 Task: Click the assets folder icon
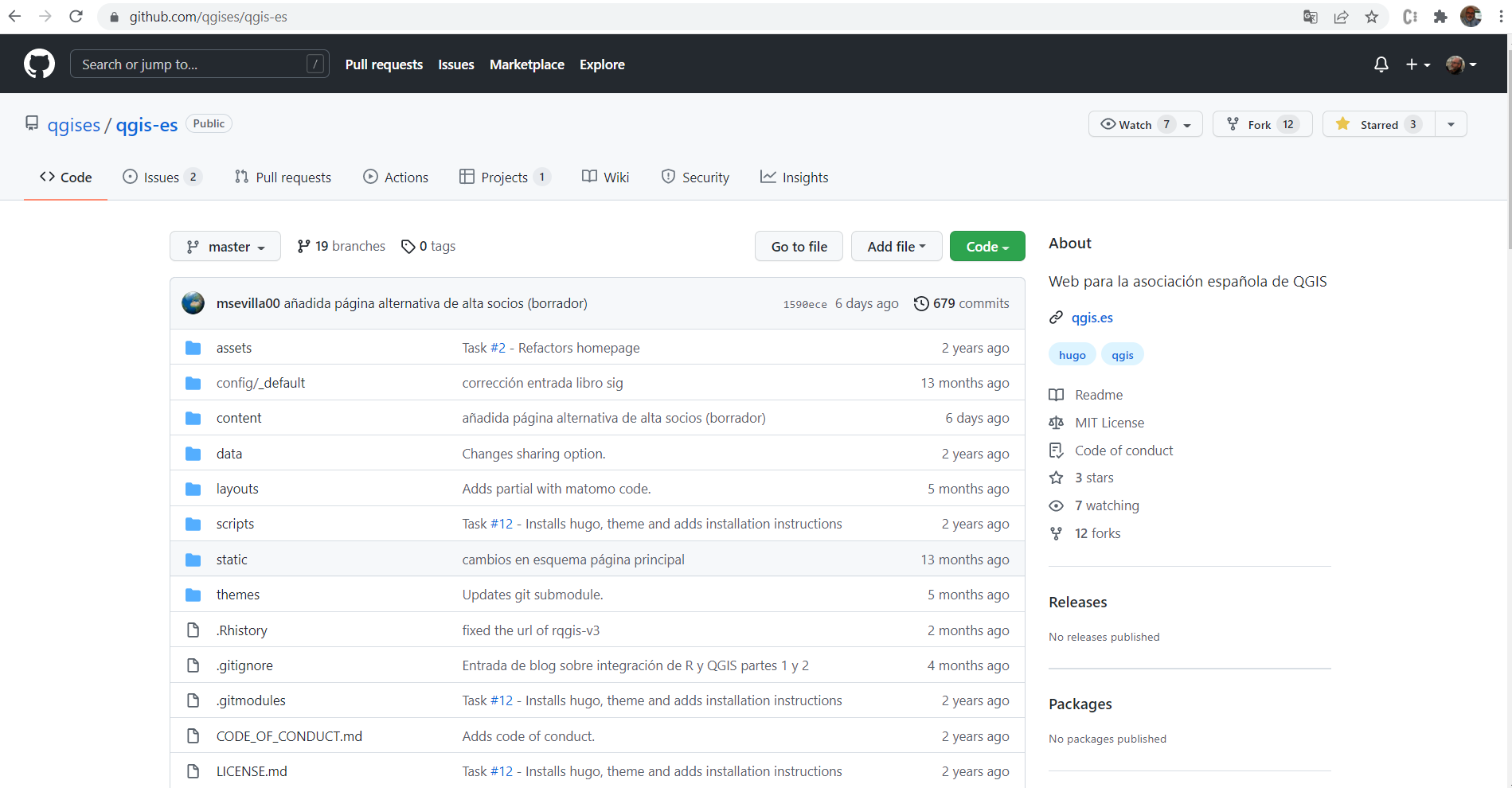click(x=193, y=348)
